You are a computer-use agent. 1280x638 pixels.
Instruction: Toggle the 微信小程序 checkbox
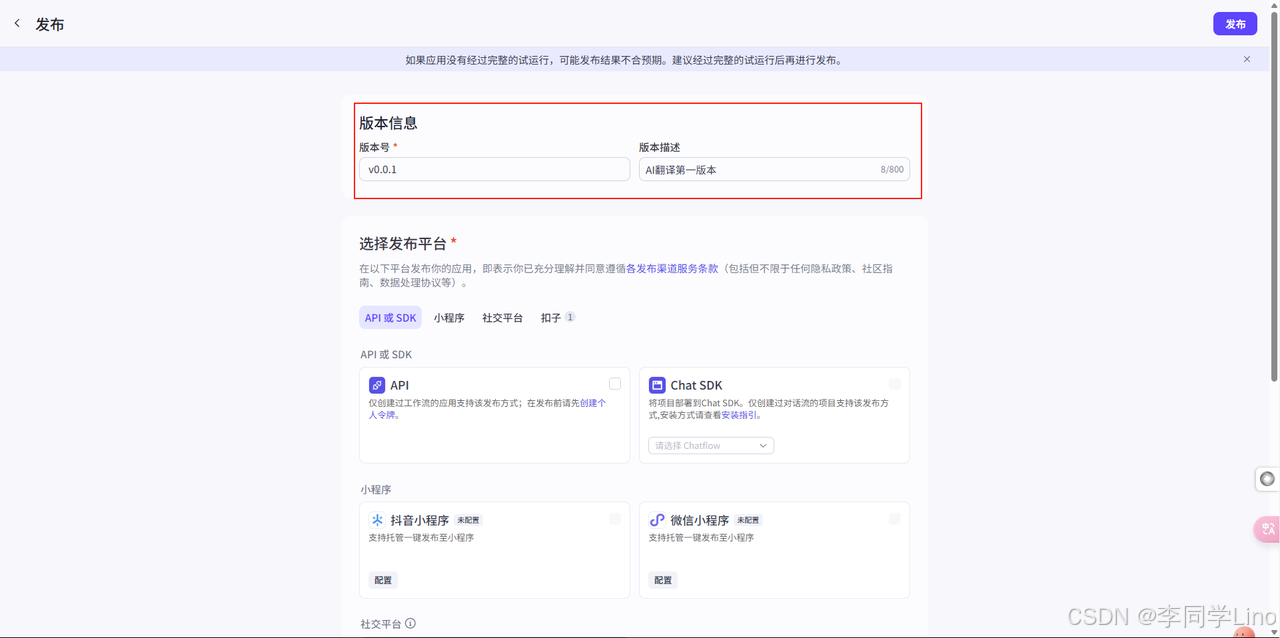click(x=895, y=519)
